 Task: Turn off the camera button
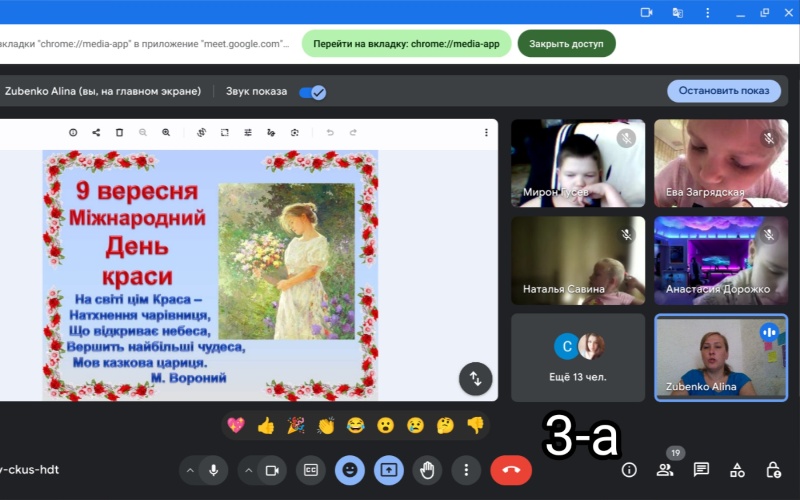pyautogui.click(x=272, y=470)
